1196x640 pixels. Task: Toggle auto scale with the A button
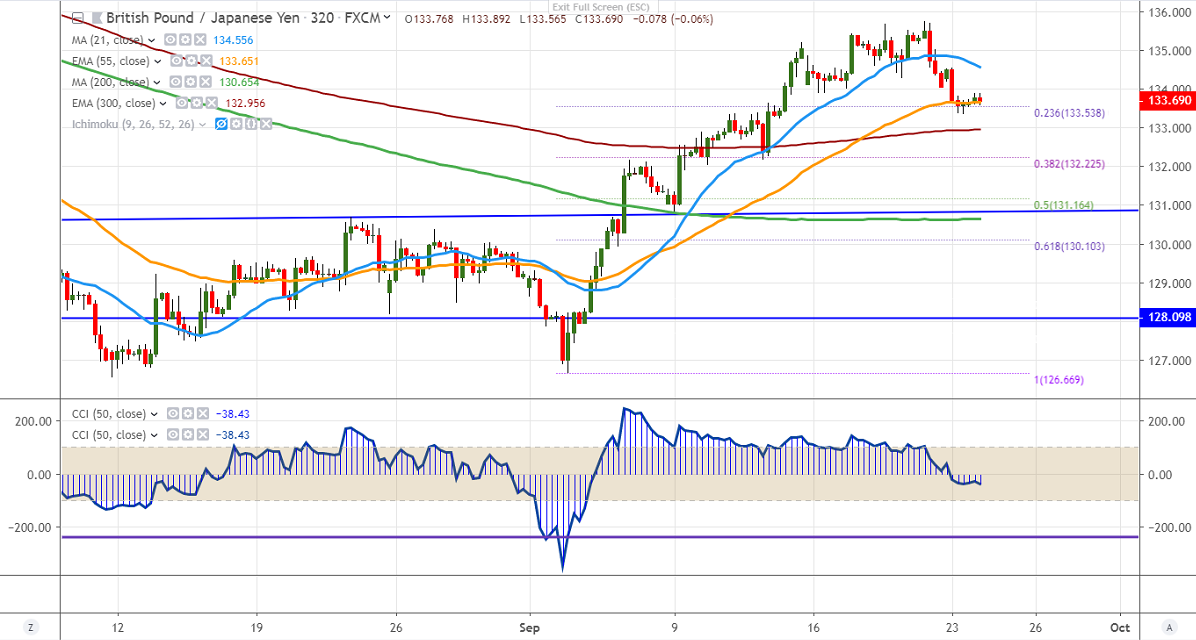point(1169,627)
